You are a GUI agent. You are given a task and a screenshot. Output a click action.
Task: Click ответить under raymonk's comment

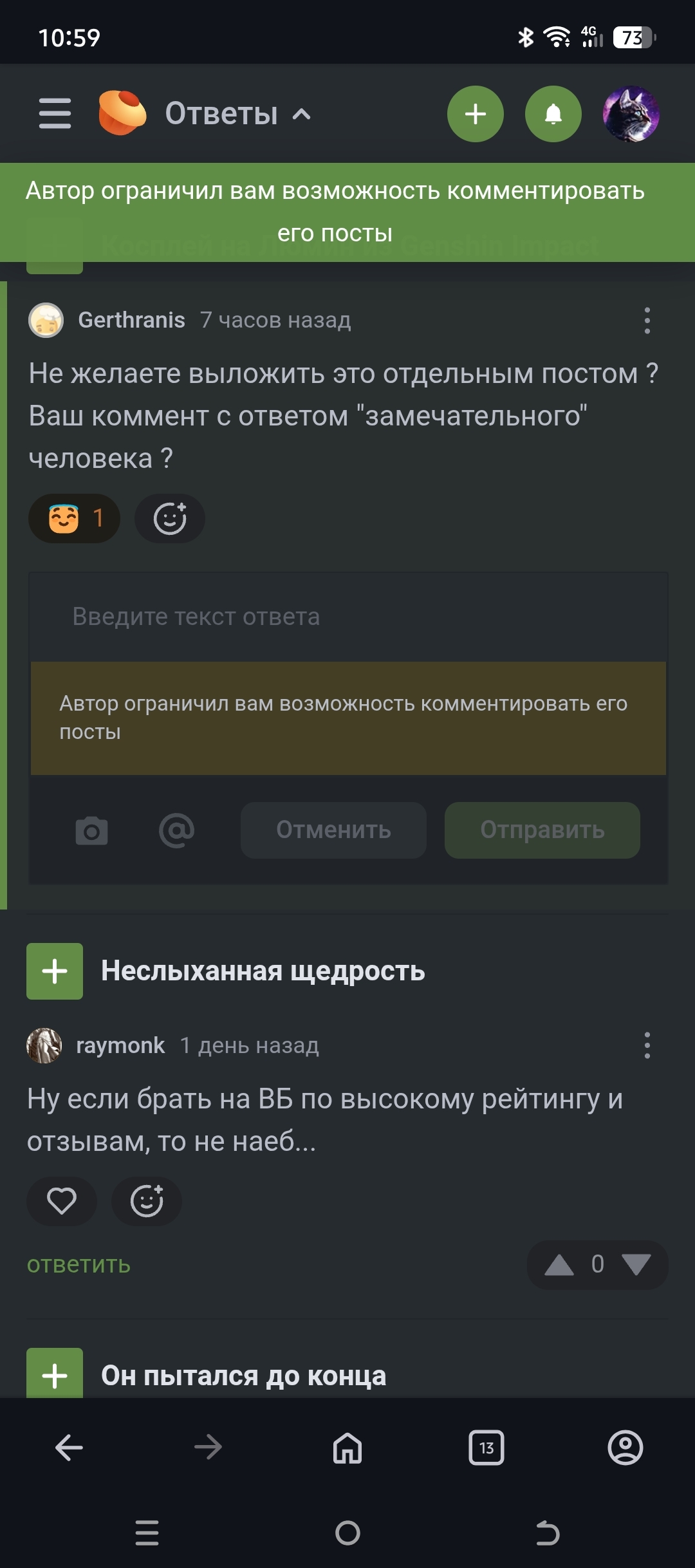[x=79, y=1265]
